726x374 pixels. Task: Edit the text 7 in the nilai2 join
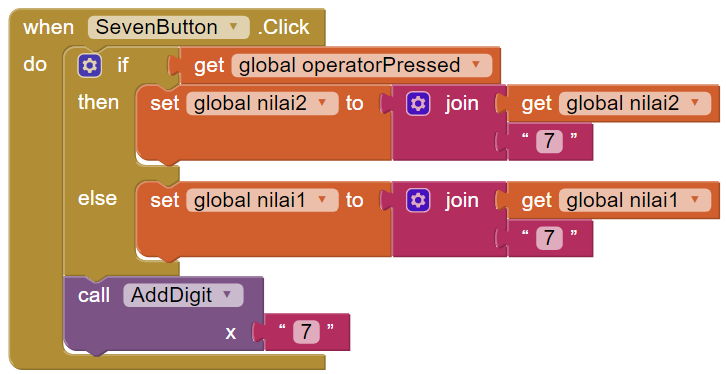[x=549, y=141]
